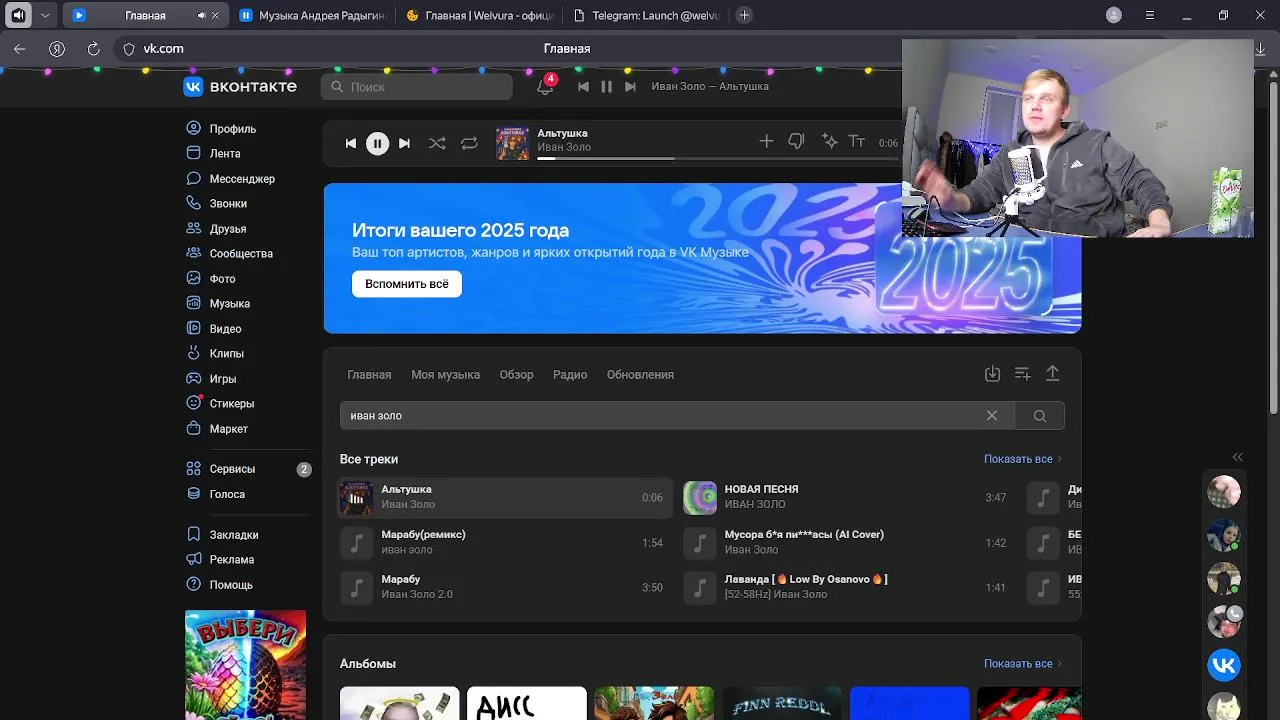Viewport: 1280px width, 720px height.
Task: Skip to previous track in main player
Action: pos(350,143)
